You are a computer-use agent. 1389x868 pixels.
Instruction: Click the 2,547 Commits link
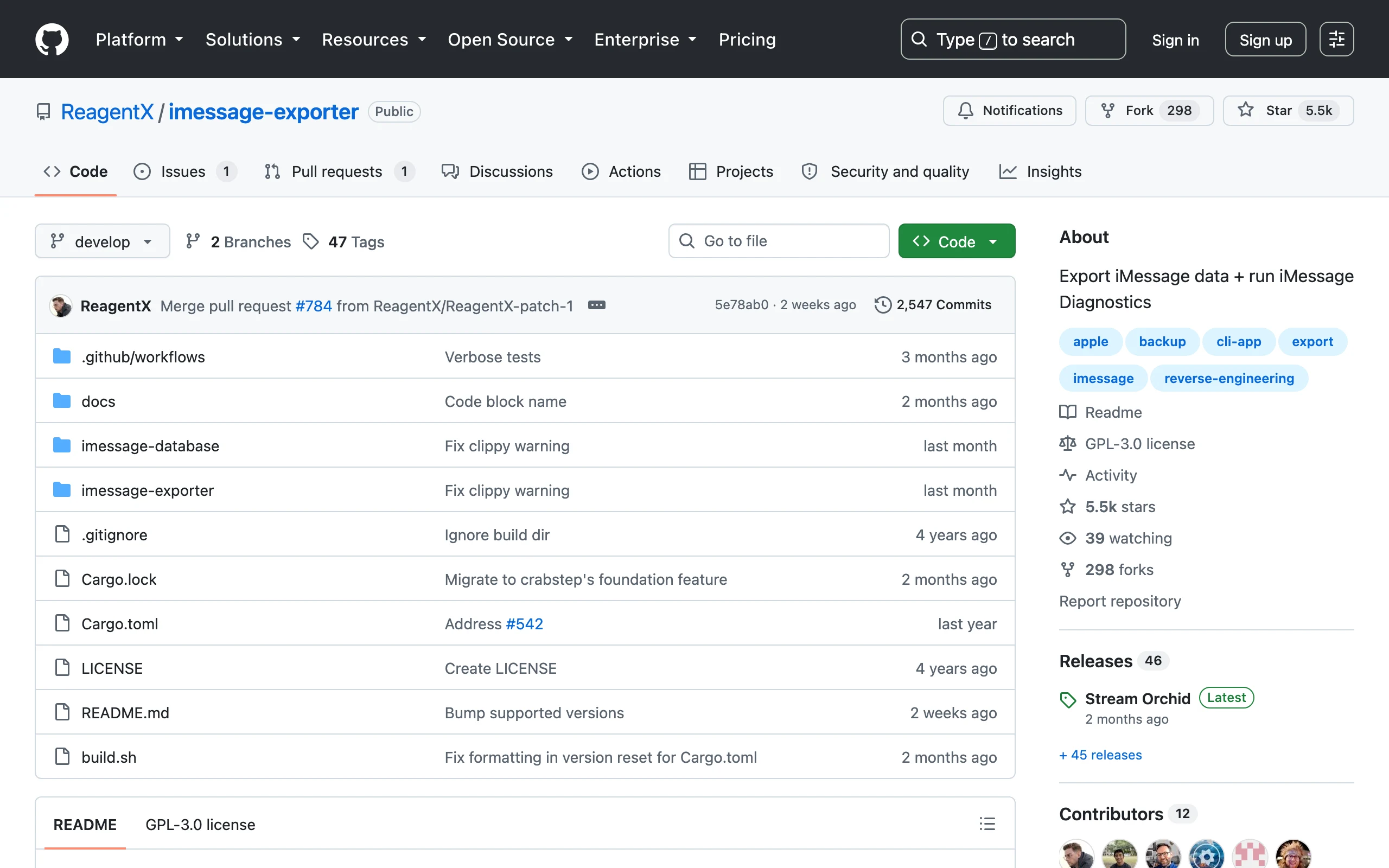tap(933, 305)
